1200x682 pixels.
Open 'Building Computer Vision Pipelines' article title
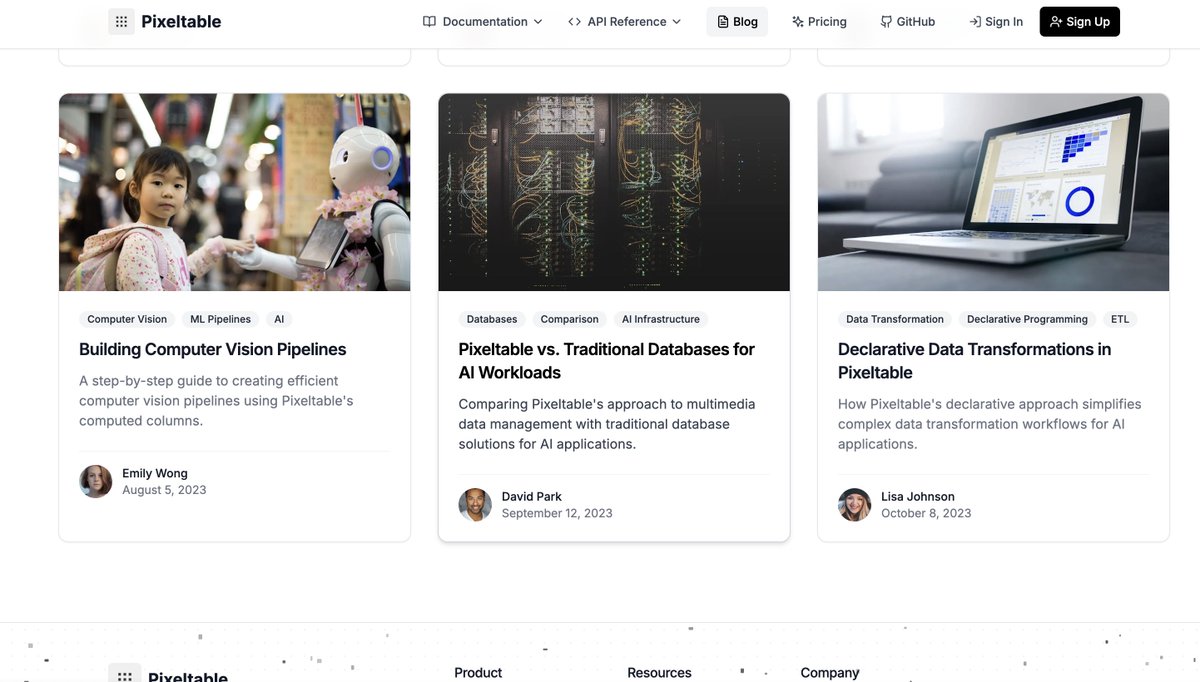(x=213, y=349)
